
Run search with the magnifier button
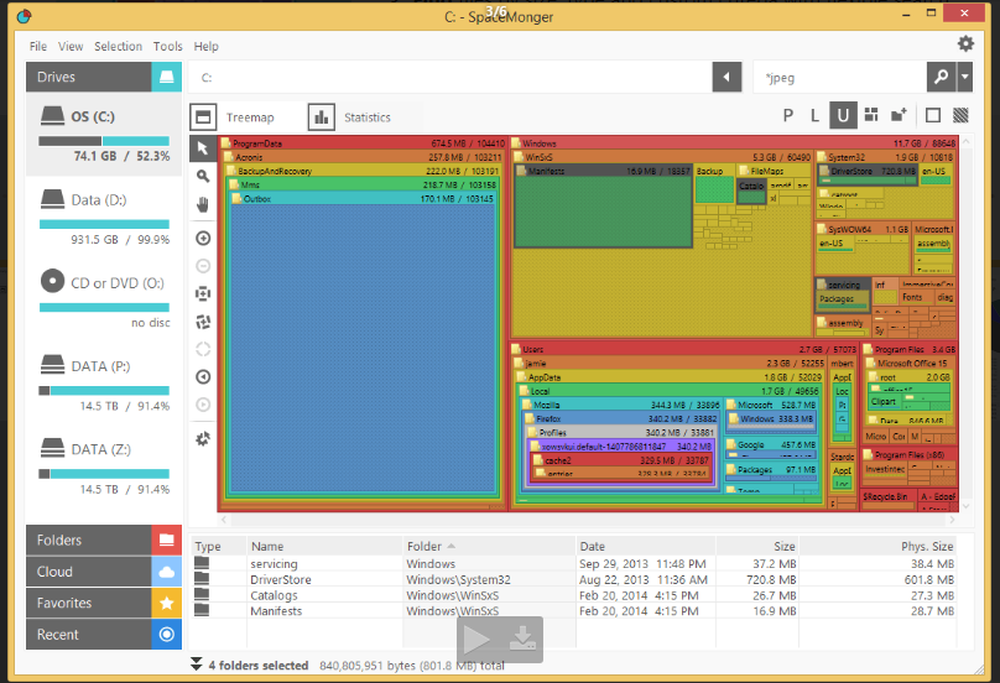click(941, 77)
